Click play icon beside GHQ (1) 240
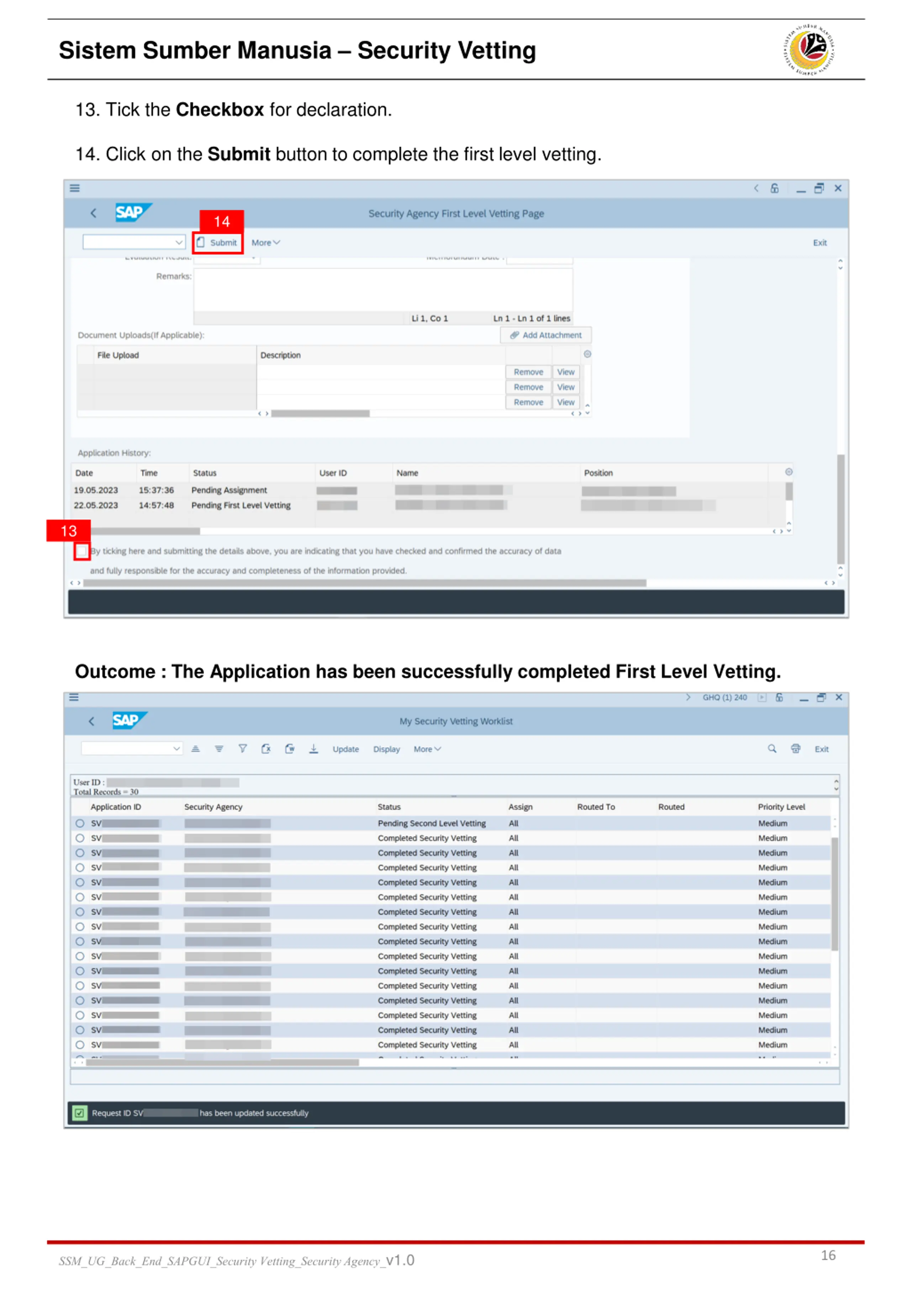This screenshot has height=1316, width=911. coord(762,697)
